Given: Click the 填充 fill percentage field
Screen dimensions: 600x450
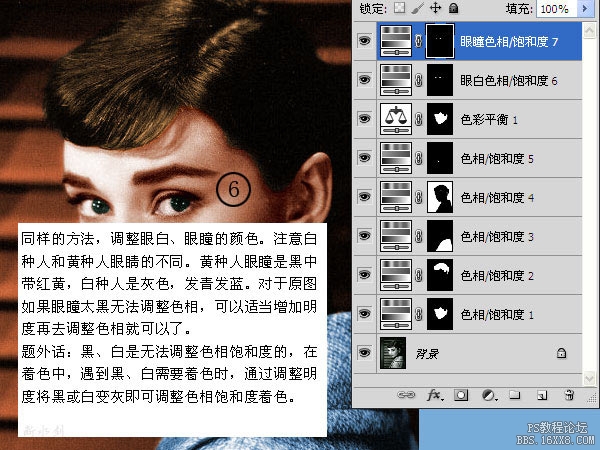Looking at the screenshot, I should [555, 8].
